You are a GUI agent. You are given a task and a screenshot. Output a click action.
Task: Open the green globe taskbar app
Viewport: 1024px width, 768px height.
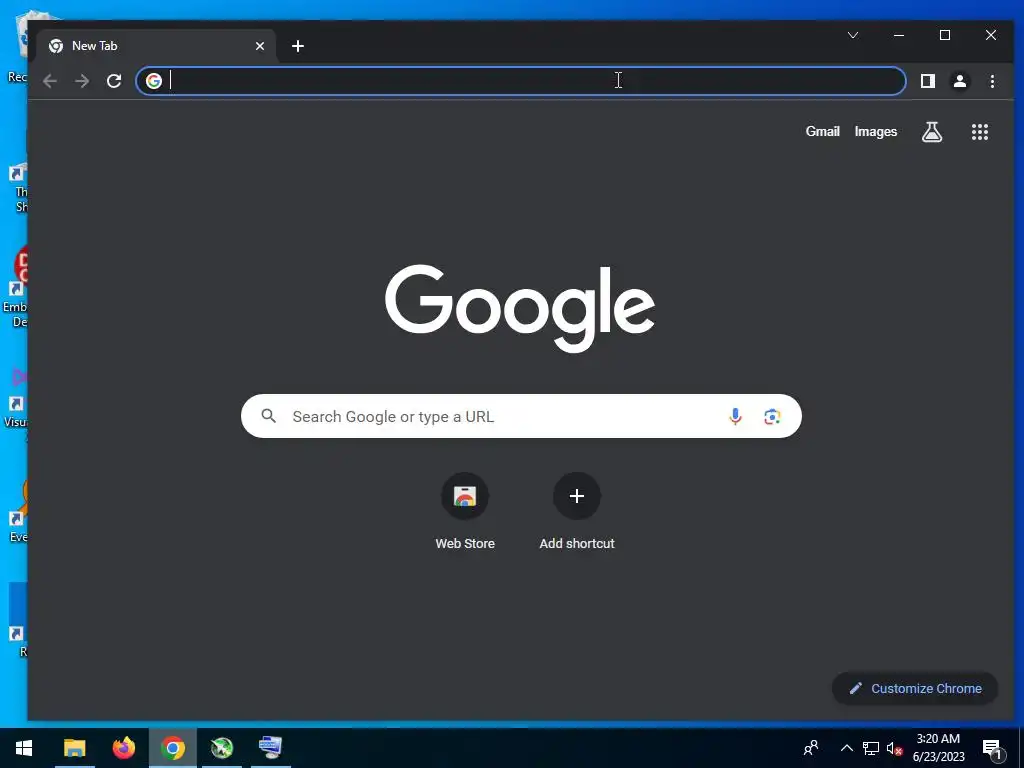(x=222, y=748)
